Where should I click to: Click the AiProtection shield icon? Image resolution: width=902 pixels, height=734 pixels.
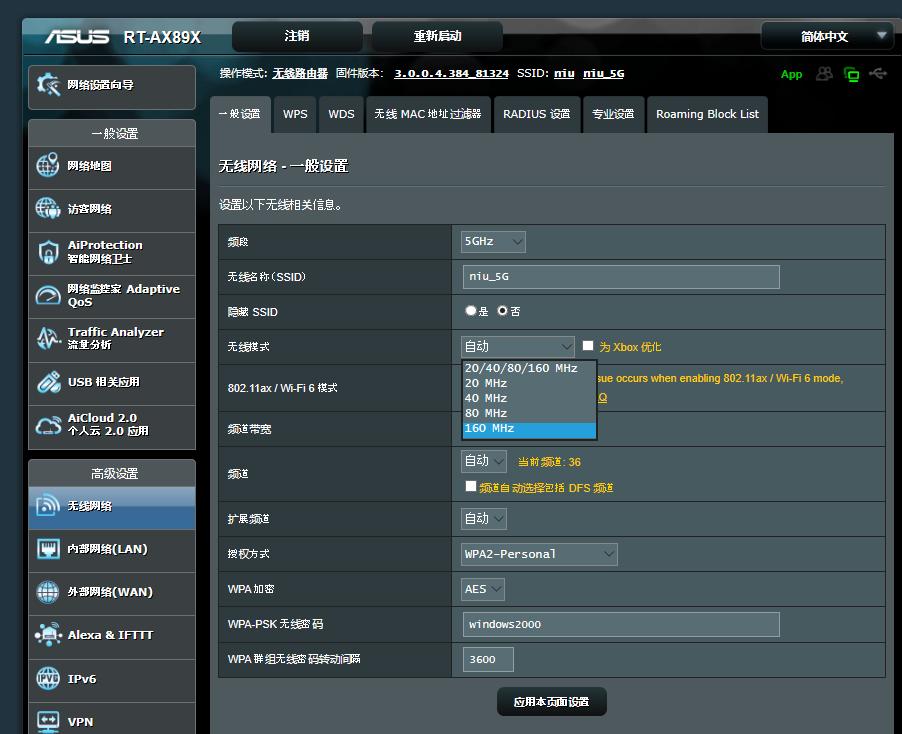[48, 252]
